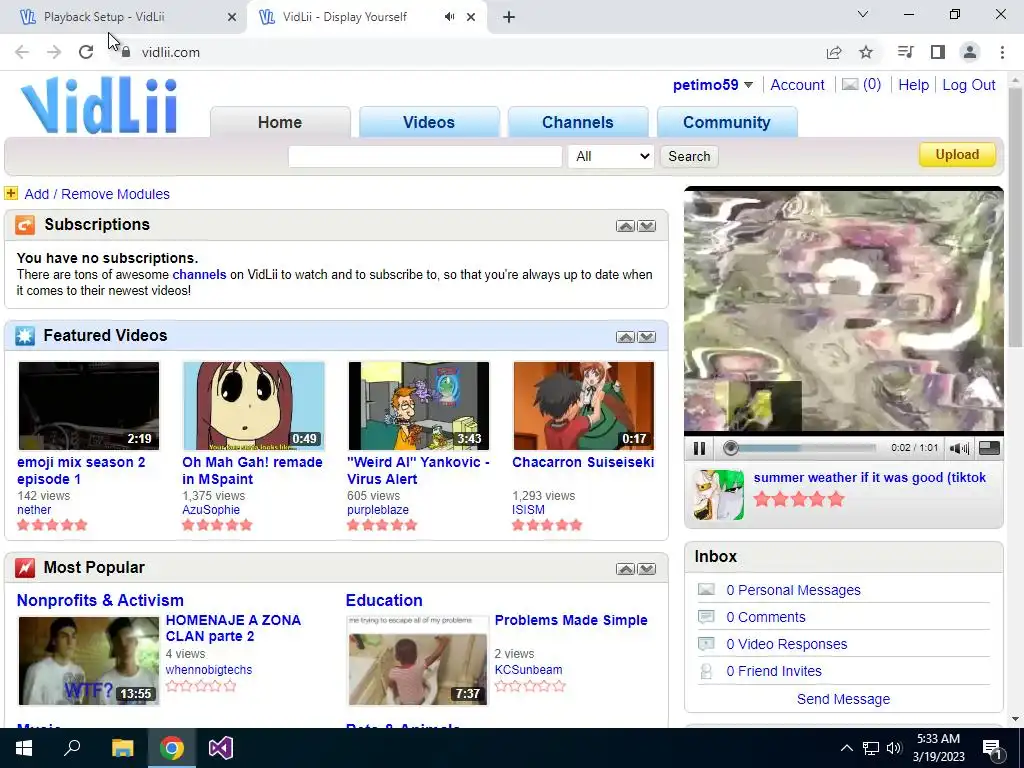Mute the video player volume icon

[959, 448]
